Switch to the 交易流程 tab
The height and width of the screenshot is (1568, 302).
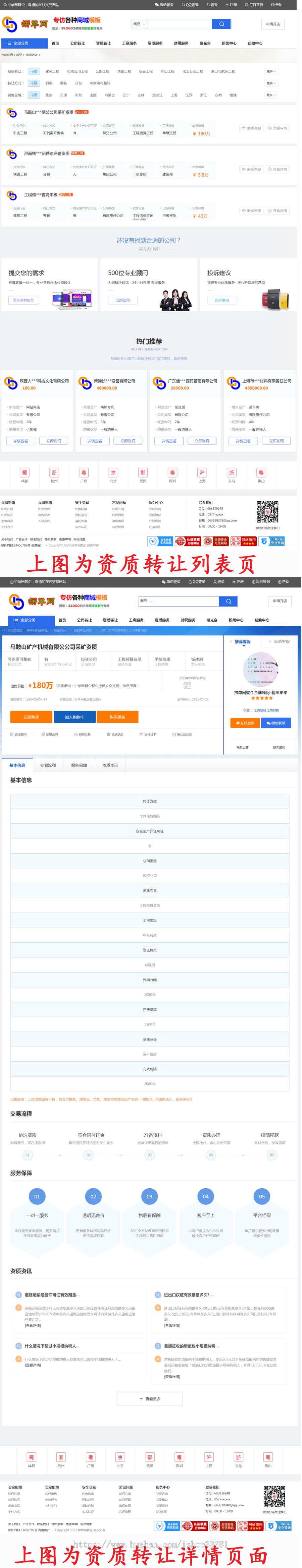coord(48,765)
